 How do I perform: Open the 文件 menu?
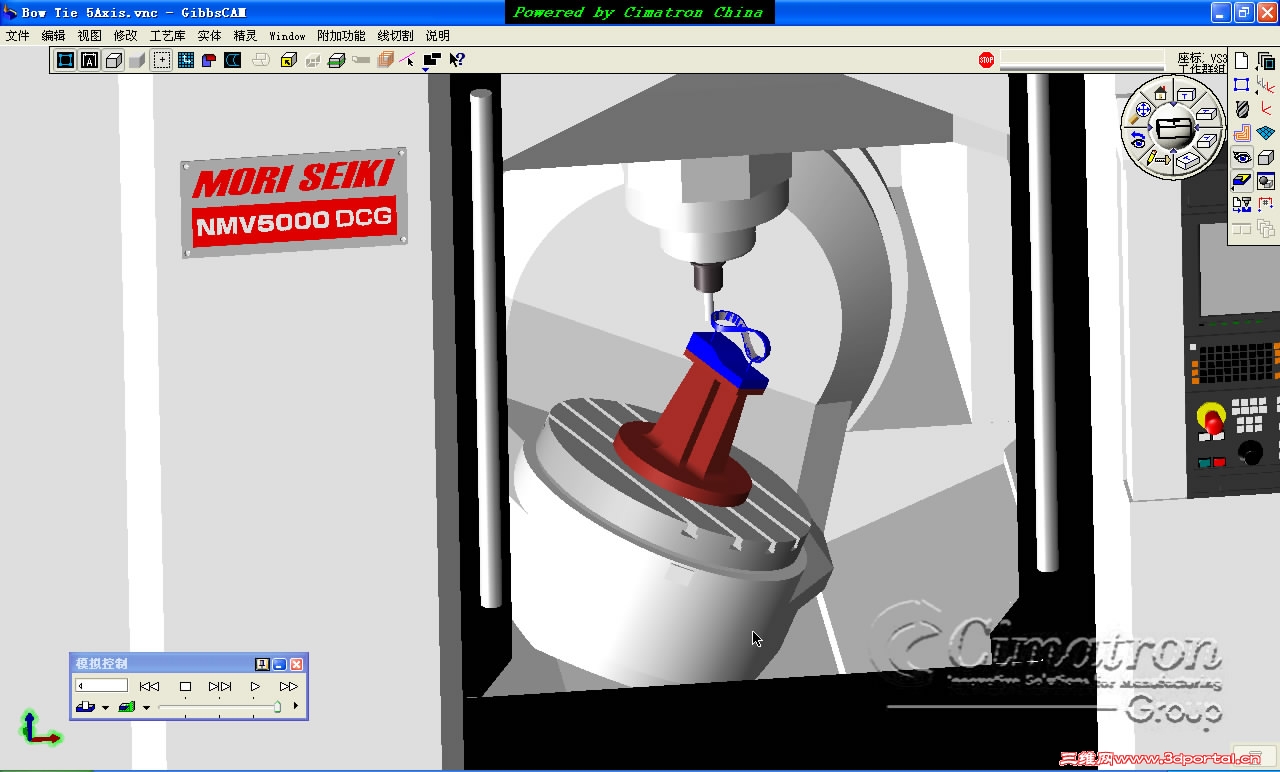coord(18,36)
